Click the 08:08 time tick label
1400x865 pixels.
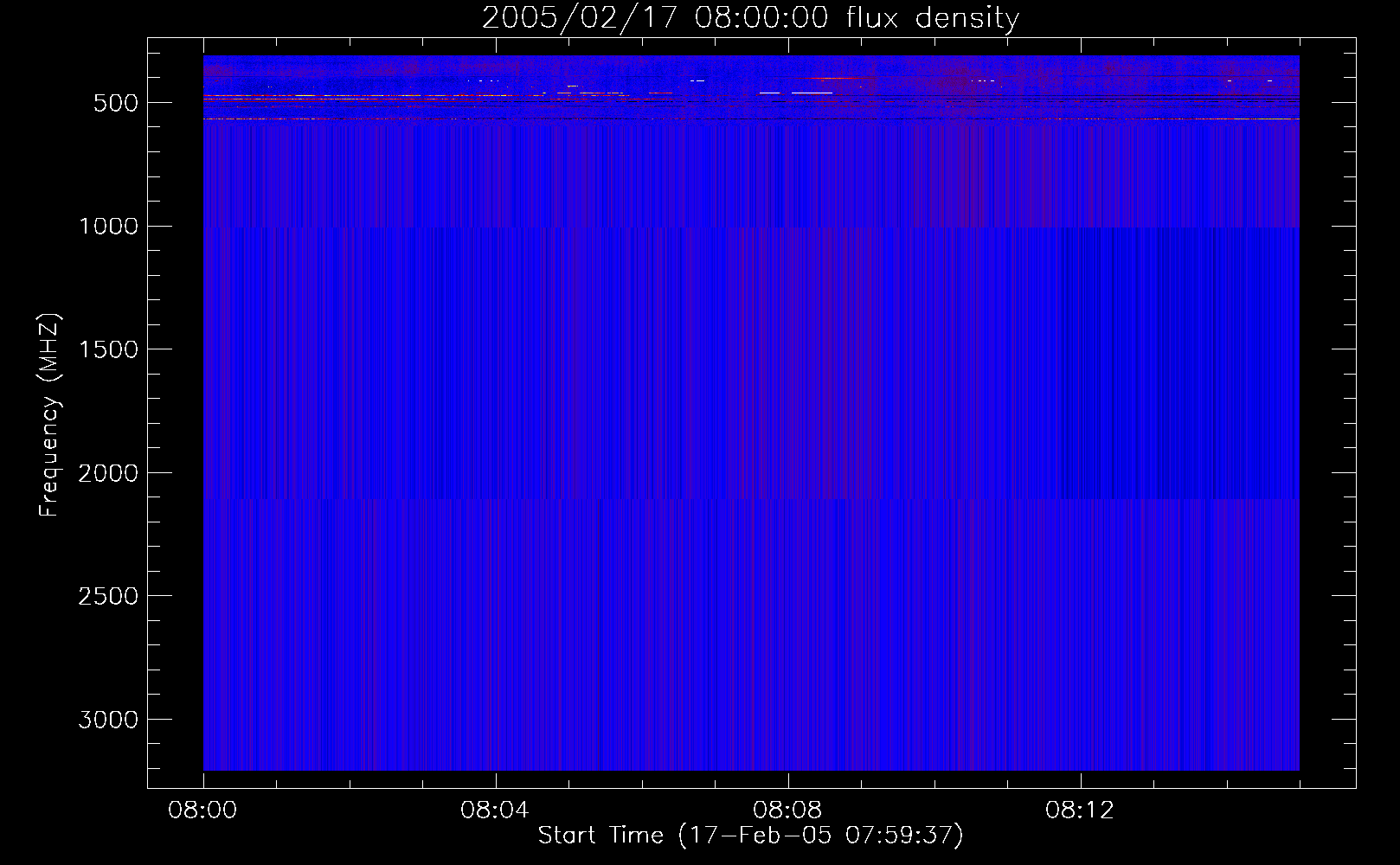[x=787, y=811]
